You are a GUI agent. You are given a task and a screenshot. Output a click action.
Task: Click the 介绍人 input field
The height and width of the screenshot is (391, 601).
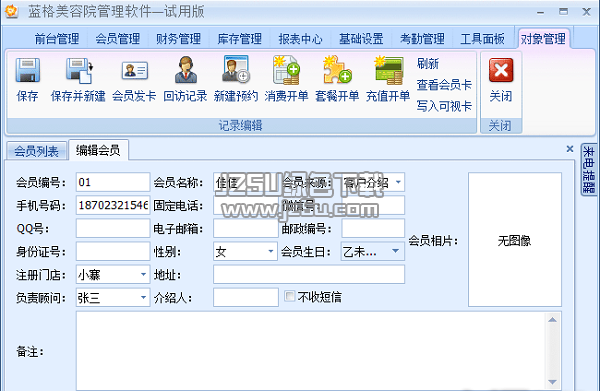click(246, 297)
